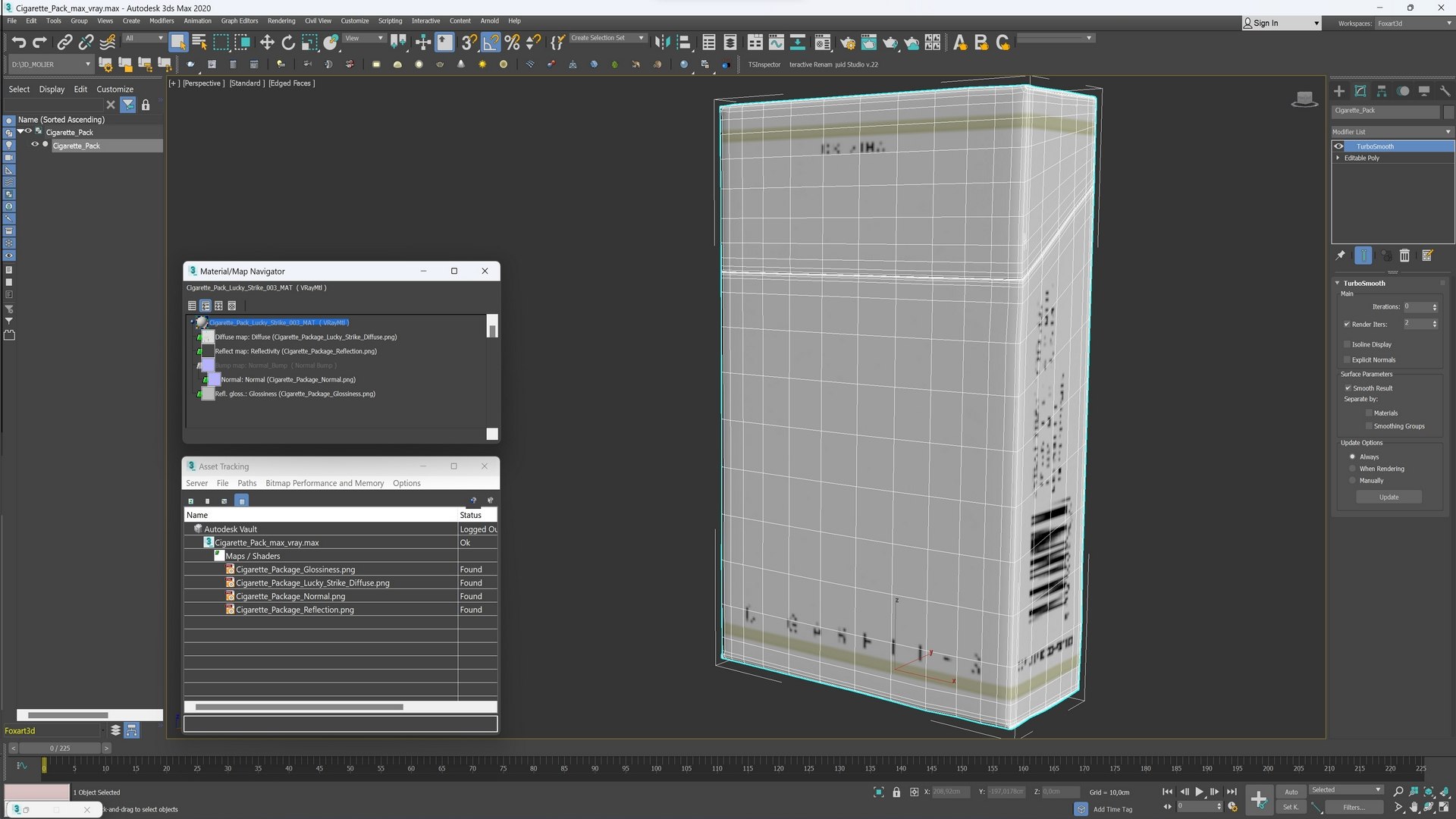
Task: Open the Create panel plus icon
Action: coord(1339,91)
